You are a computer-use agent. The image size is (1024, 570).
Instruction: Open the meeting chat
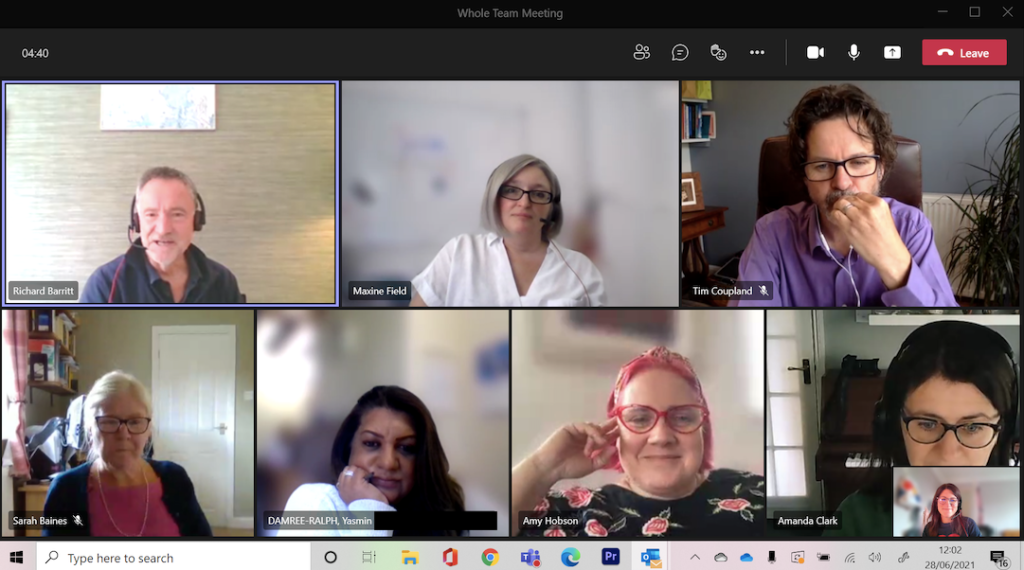[x=680, y=53]
